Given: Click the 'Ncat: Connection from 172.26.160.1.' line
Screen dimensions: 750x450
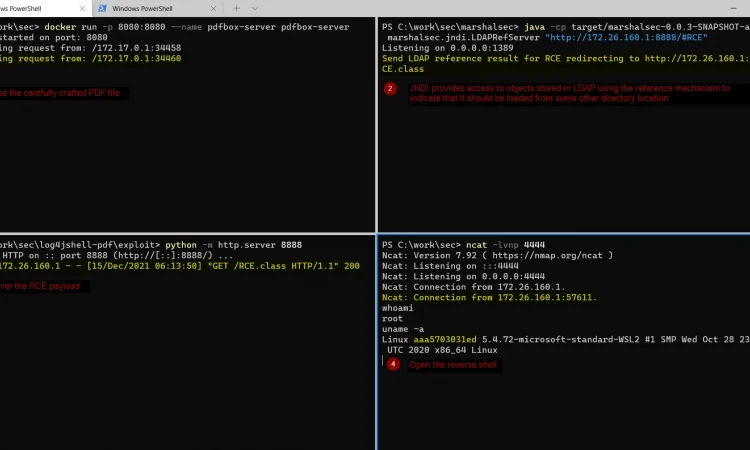Looking at the screenshot, I should point(474,287).
